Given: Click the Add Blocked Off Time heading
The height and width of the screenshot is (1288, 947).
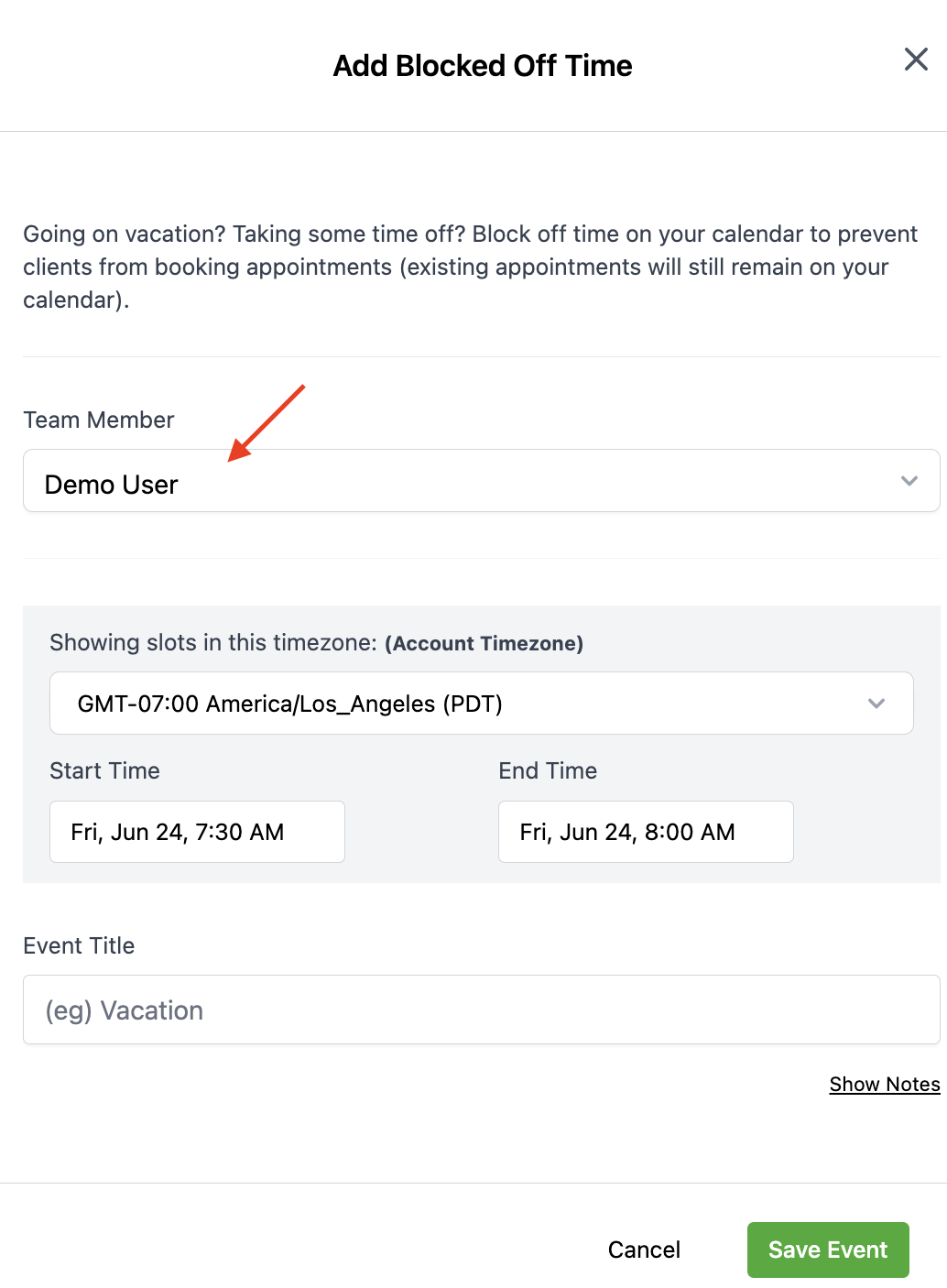Looking at the screenshot, I should click(x=483, y=66).
